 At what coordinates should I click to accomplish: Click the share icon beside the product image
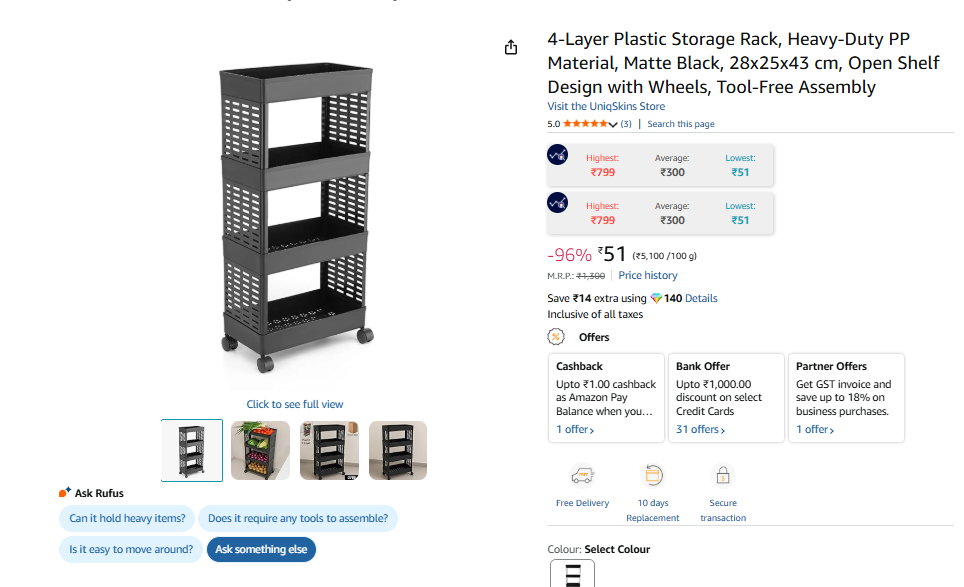[511, 47]
